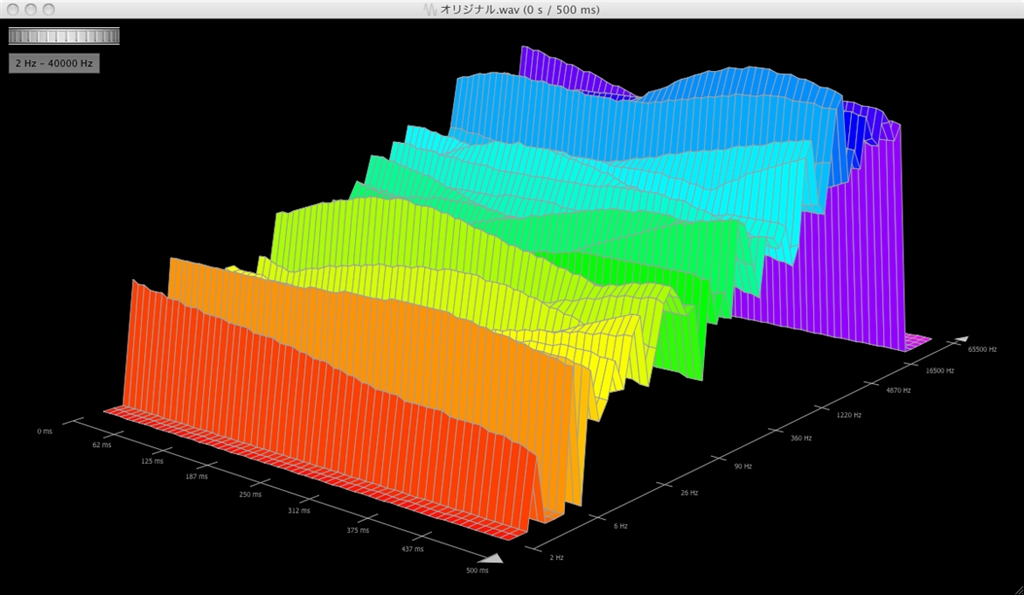Open the 2 Hz – 40000 Hz range selector
1024x595 pixels.
(54, 63)
